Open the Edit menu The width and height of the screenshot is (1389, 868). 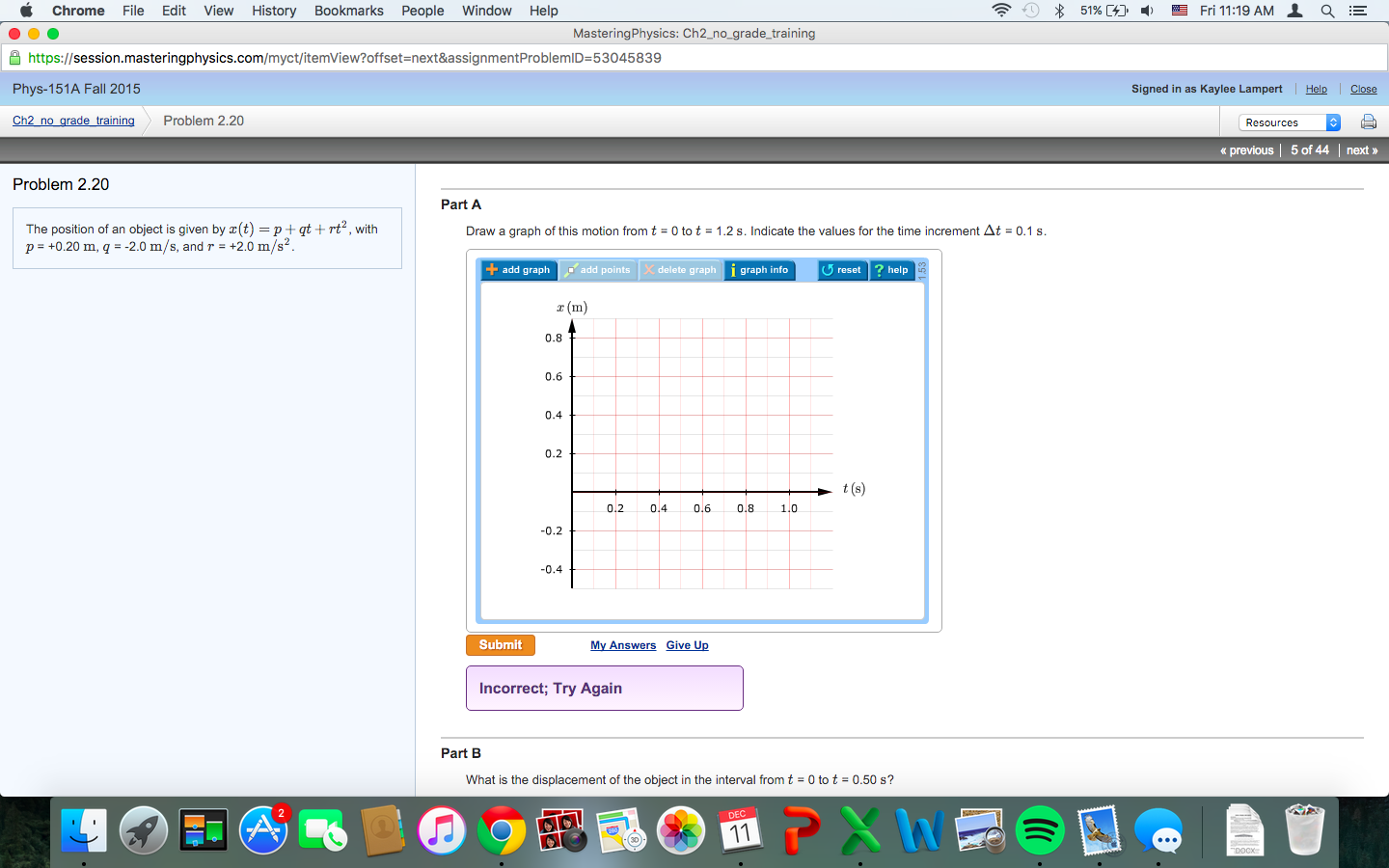[x=175, y=11]
